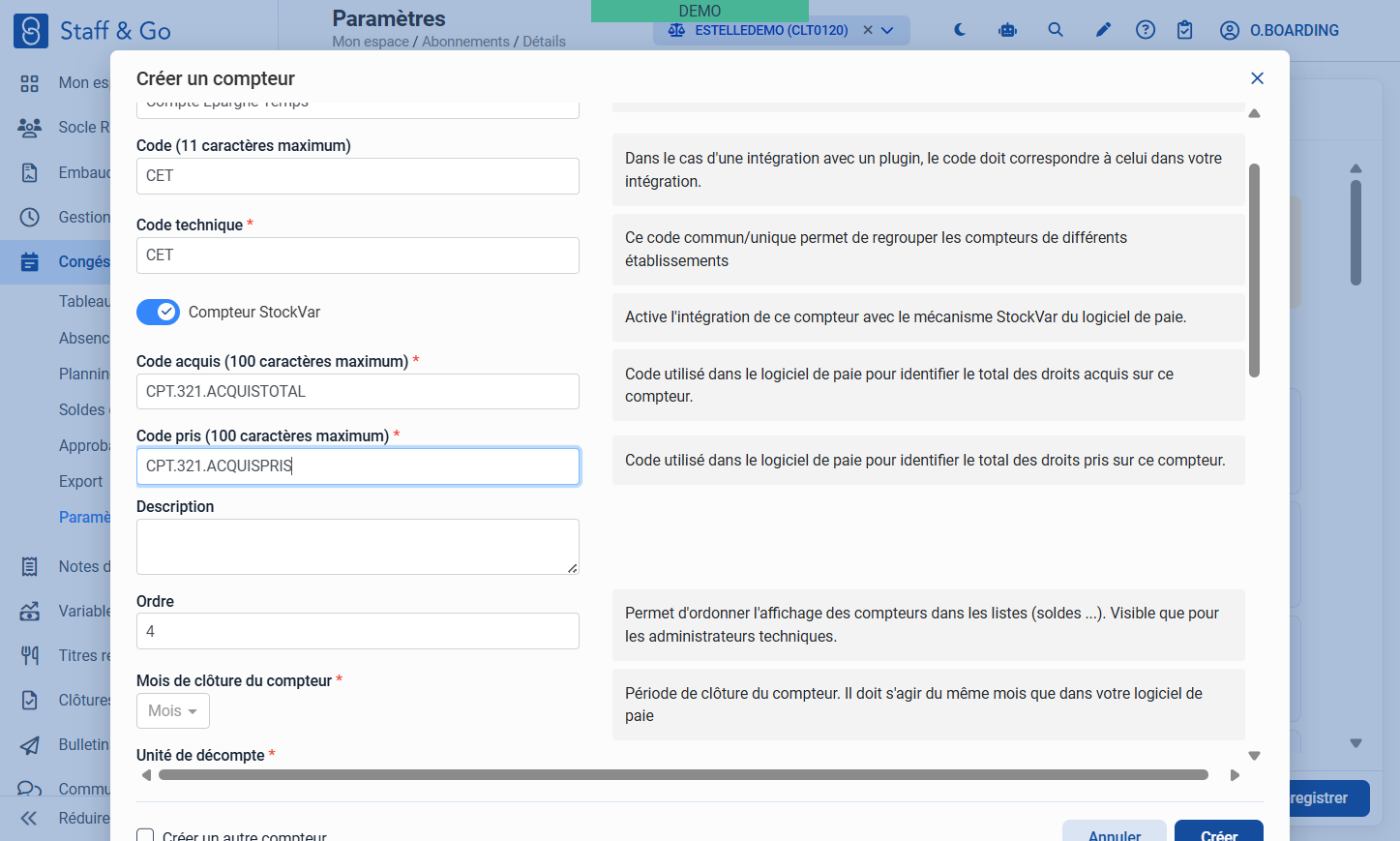The image size is (1400, 841).
Task: Click the Ordre input field
Action: tap(358, 631)
